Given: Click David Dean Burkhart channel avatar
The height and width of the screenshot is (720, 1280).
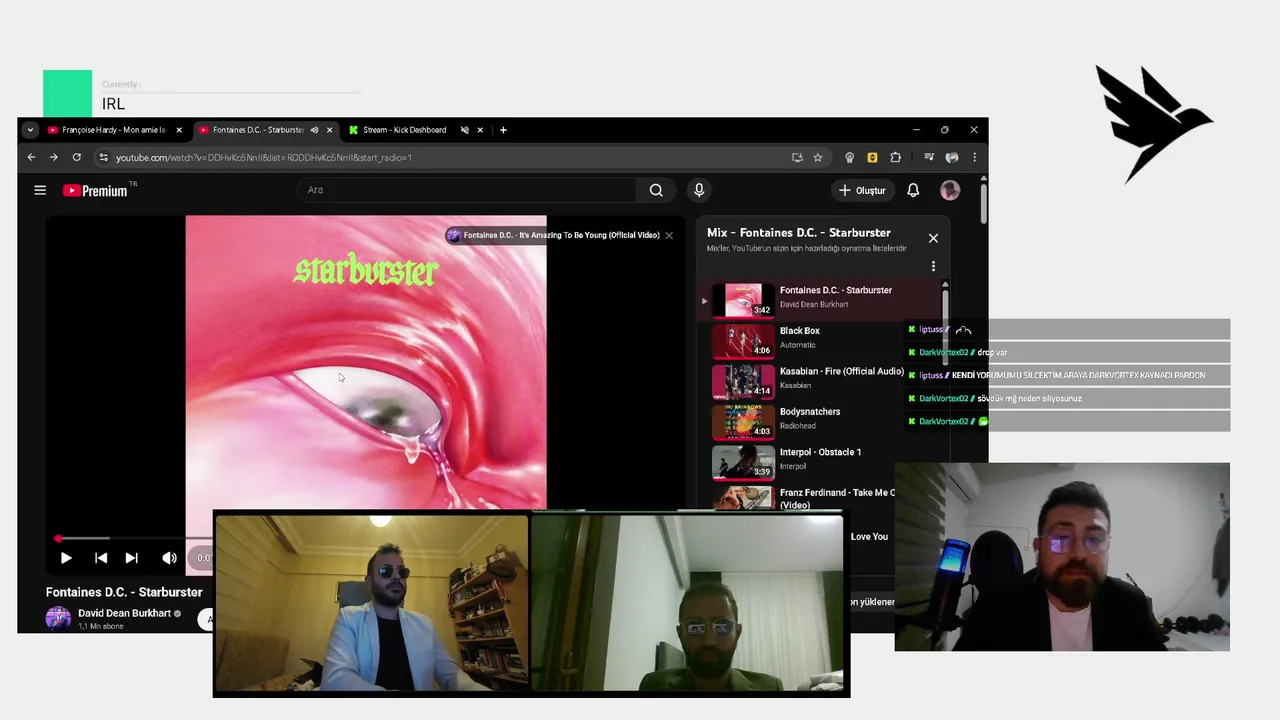Looking at the screenshot, I should [58, 618].
